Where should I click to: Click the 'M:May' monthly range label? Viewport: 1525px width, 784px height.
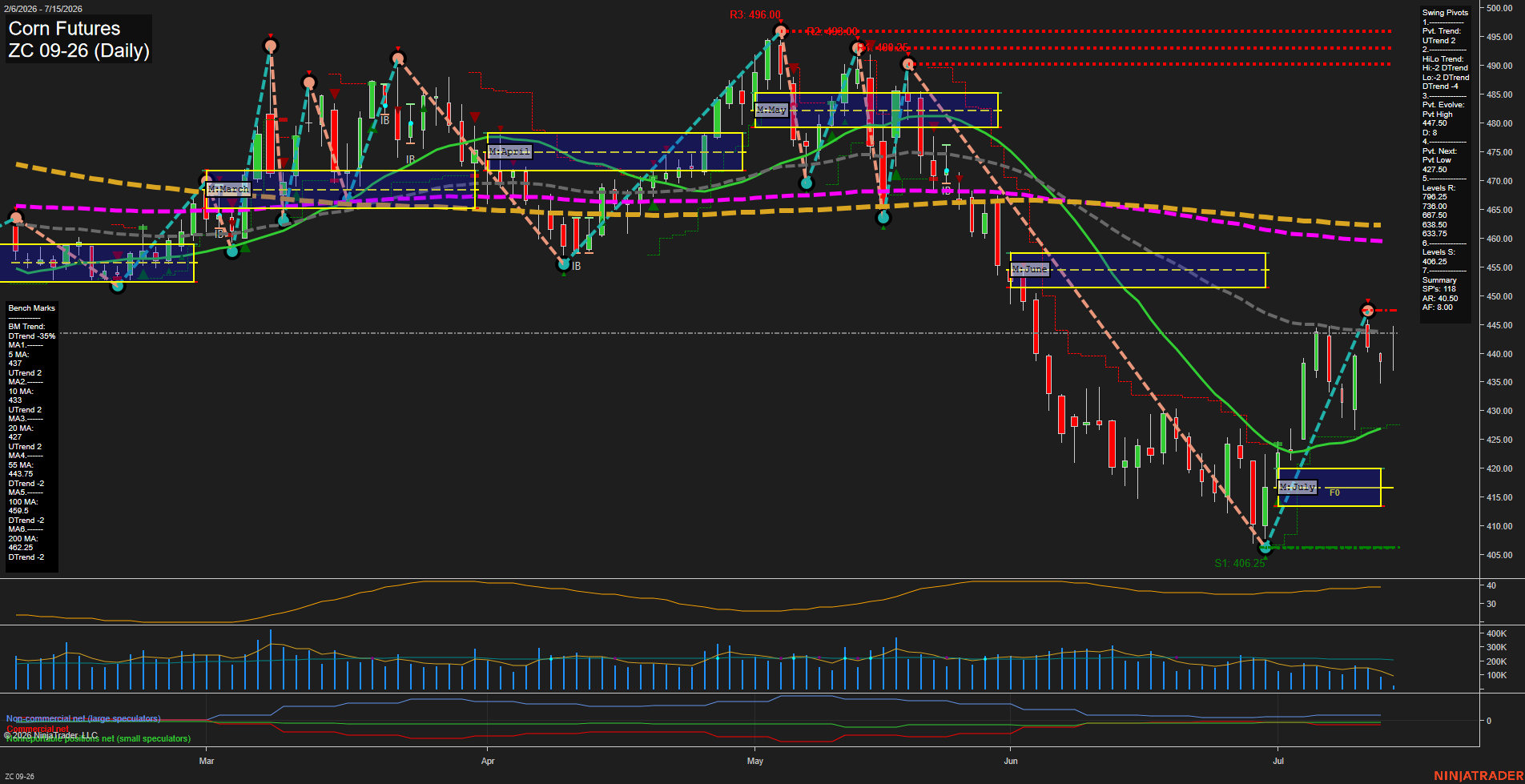[x=771, y=110]
